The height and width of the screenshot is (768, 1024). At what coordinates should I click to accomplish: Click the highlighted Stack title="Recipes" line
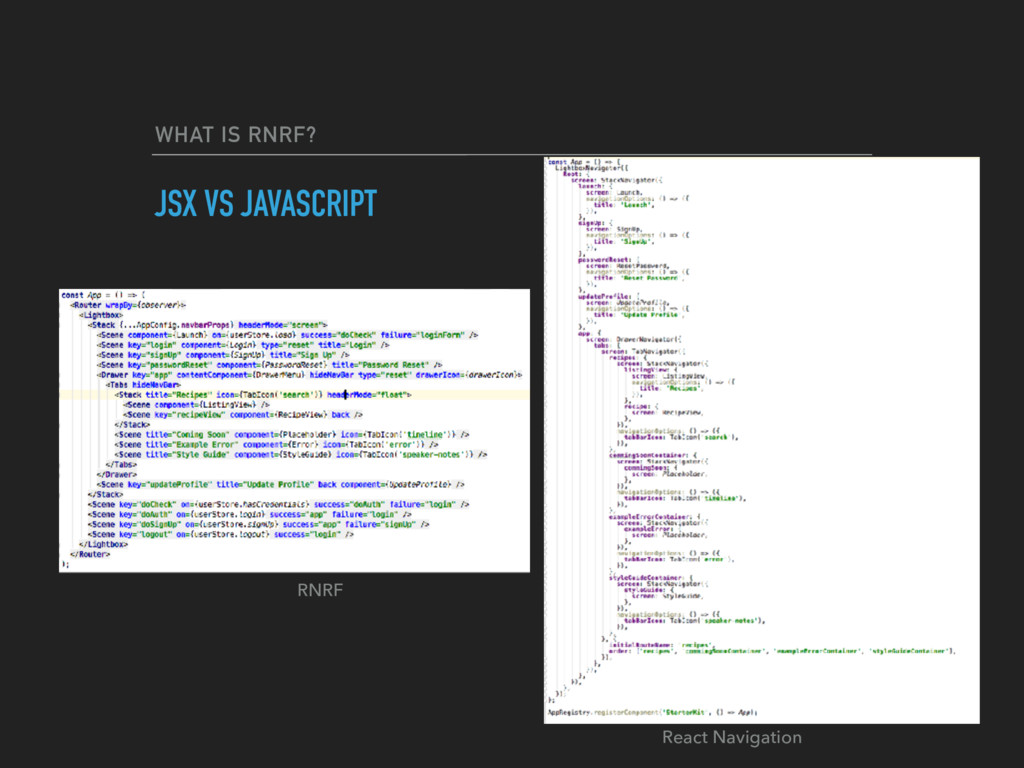coord(263,394)
